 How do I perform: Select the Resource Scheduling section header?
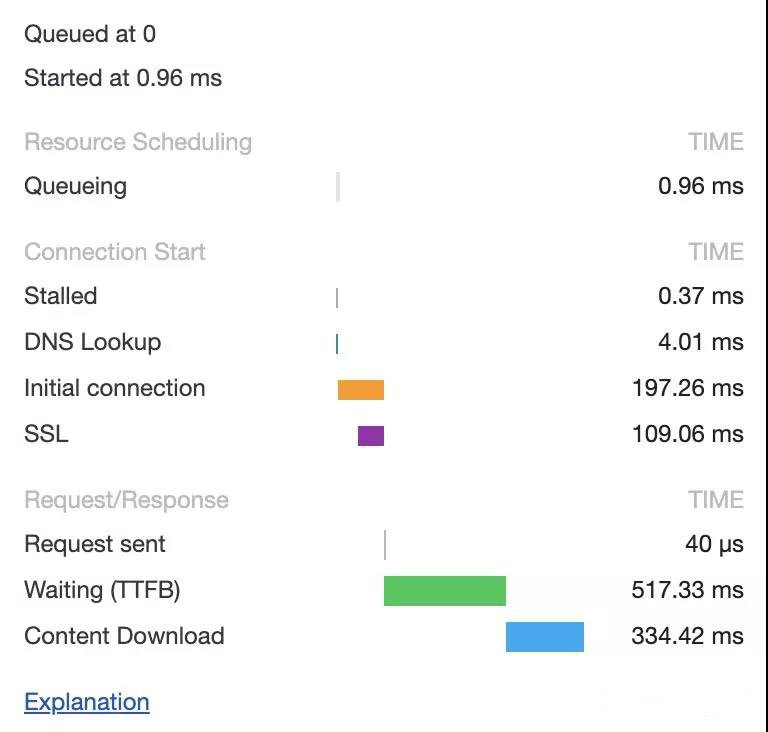pyautogui.click(x=138, y=142)
